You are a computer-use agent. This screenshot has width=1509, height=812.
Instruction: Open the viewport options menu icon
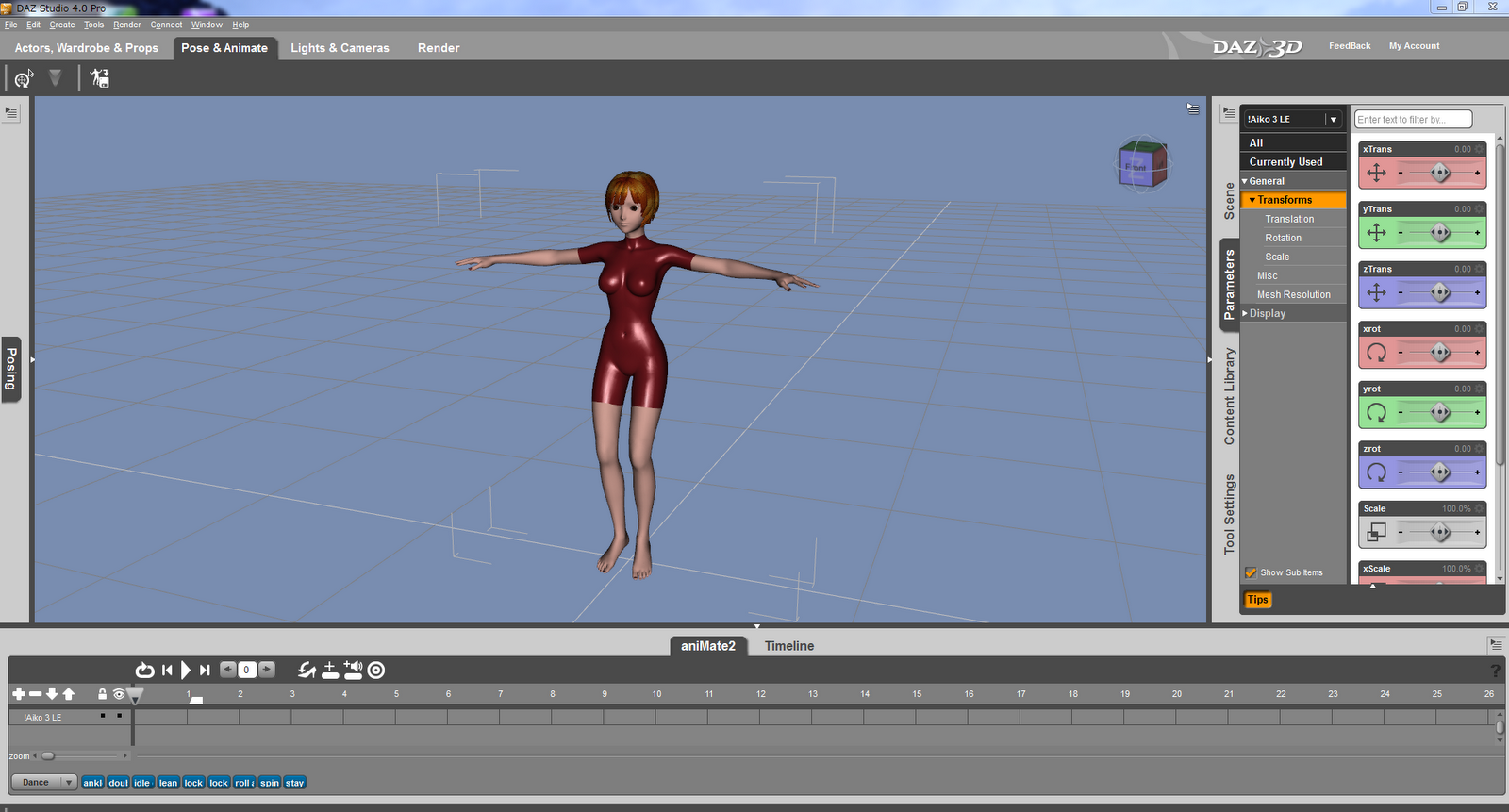(1193, 109)
